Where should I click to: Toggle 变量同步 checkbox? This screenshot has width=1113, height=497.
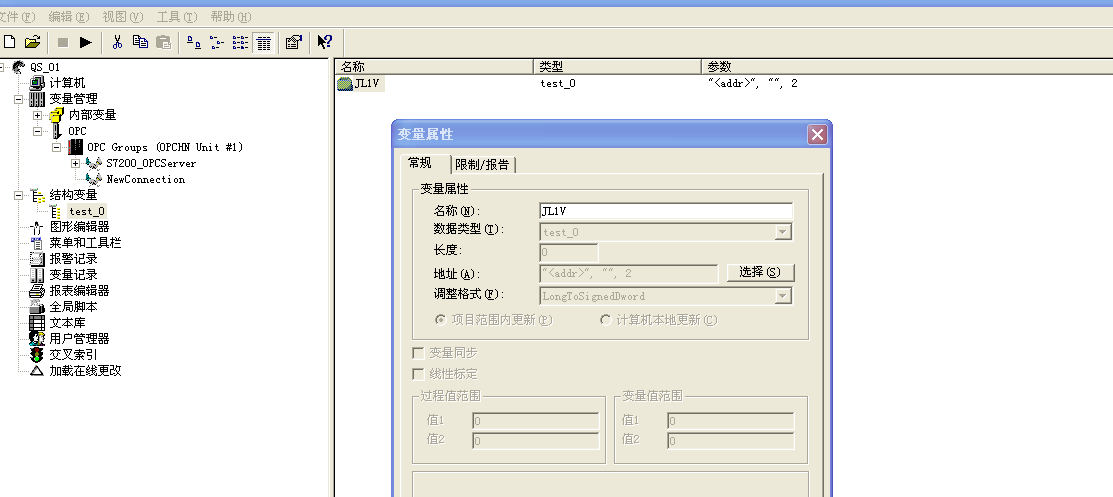pos(418,353)
